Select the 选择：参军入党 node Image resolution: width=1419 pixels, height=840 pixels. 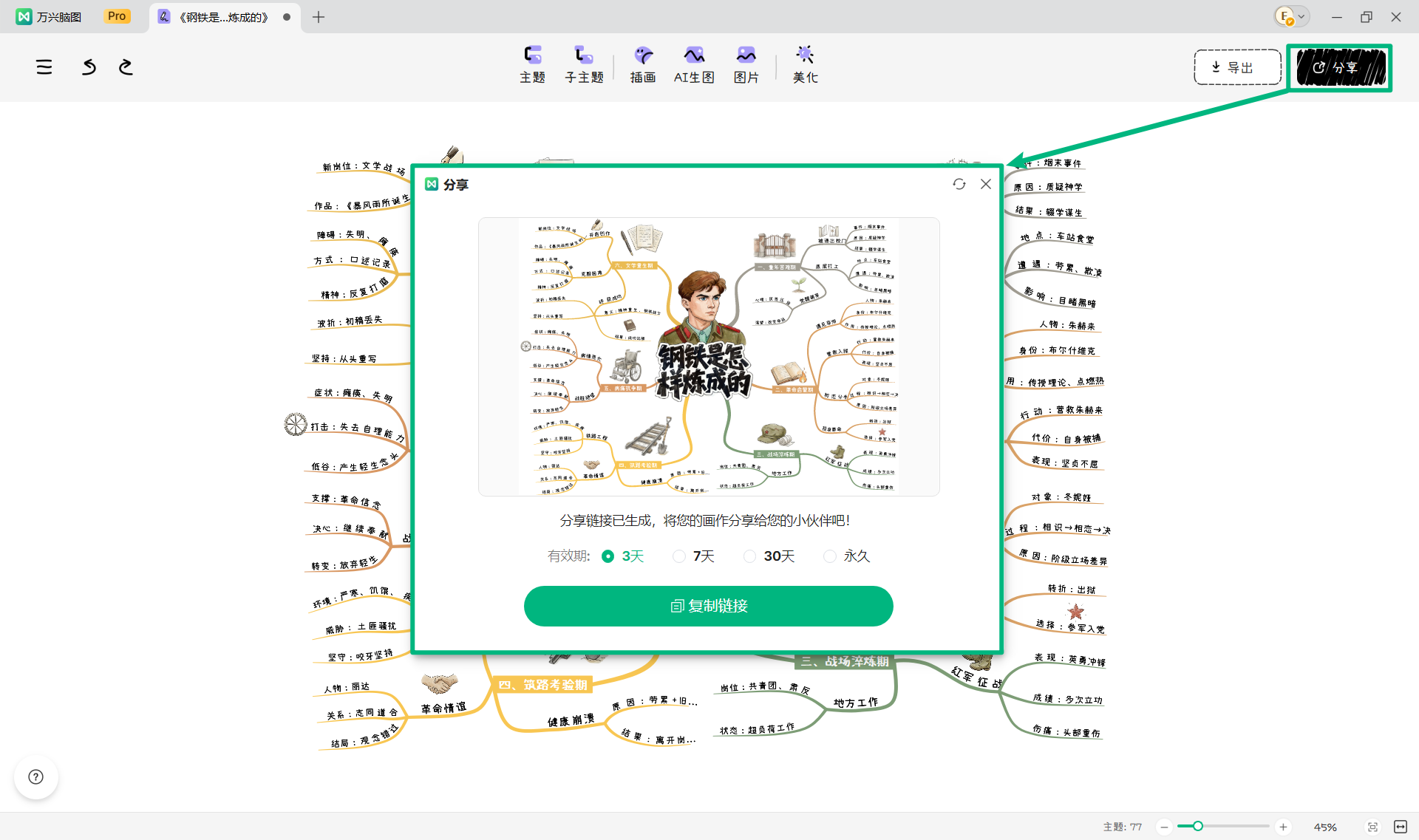click(x=1070, y=626)
